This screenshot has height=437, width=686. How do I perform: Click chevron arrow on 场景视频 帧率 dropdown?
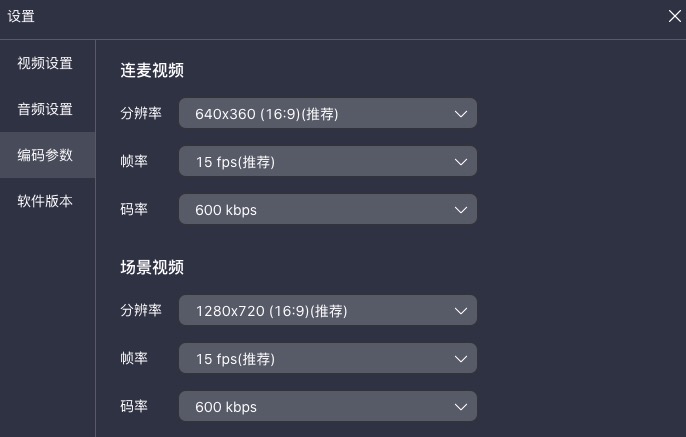pos(461,359)
